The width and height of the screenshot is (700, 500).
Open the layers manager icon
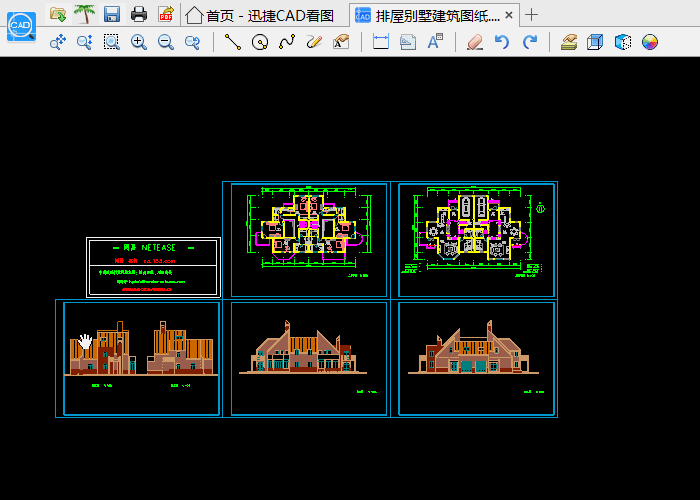tap(569, 42)
